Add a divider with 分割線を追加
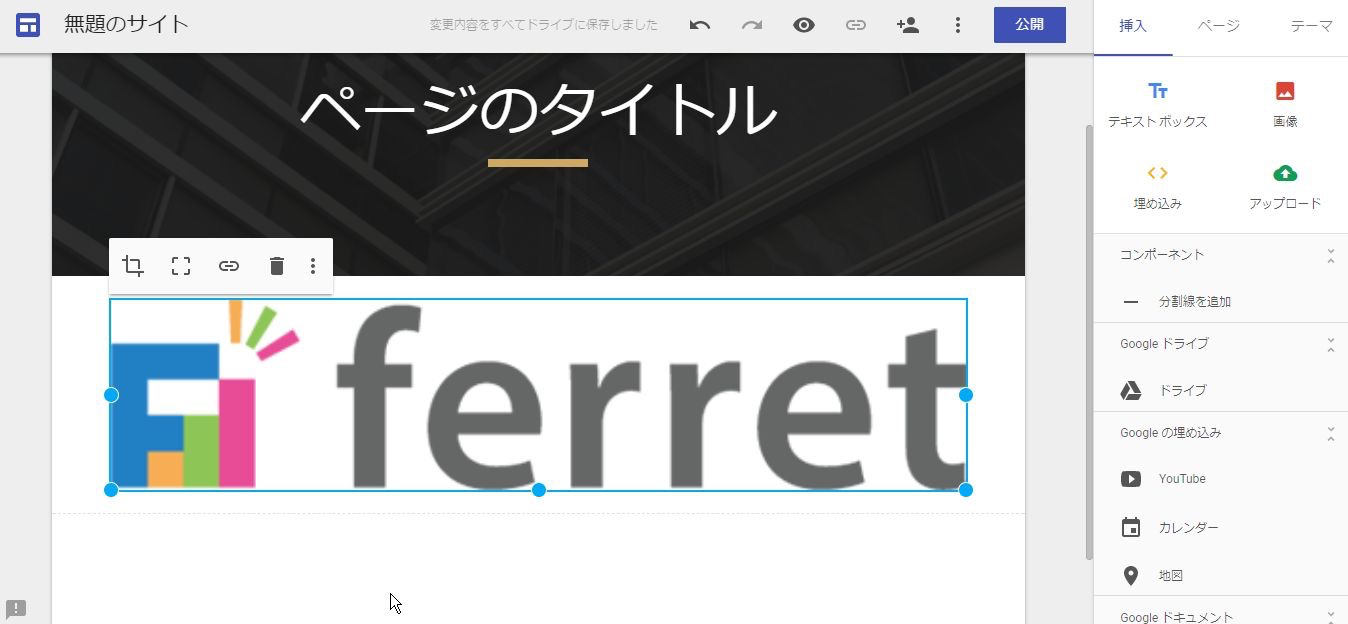 [x=1200, y=301]
